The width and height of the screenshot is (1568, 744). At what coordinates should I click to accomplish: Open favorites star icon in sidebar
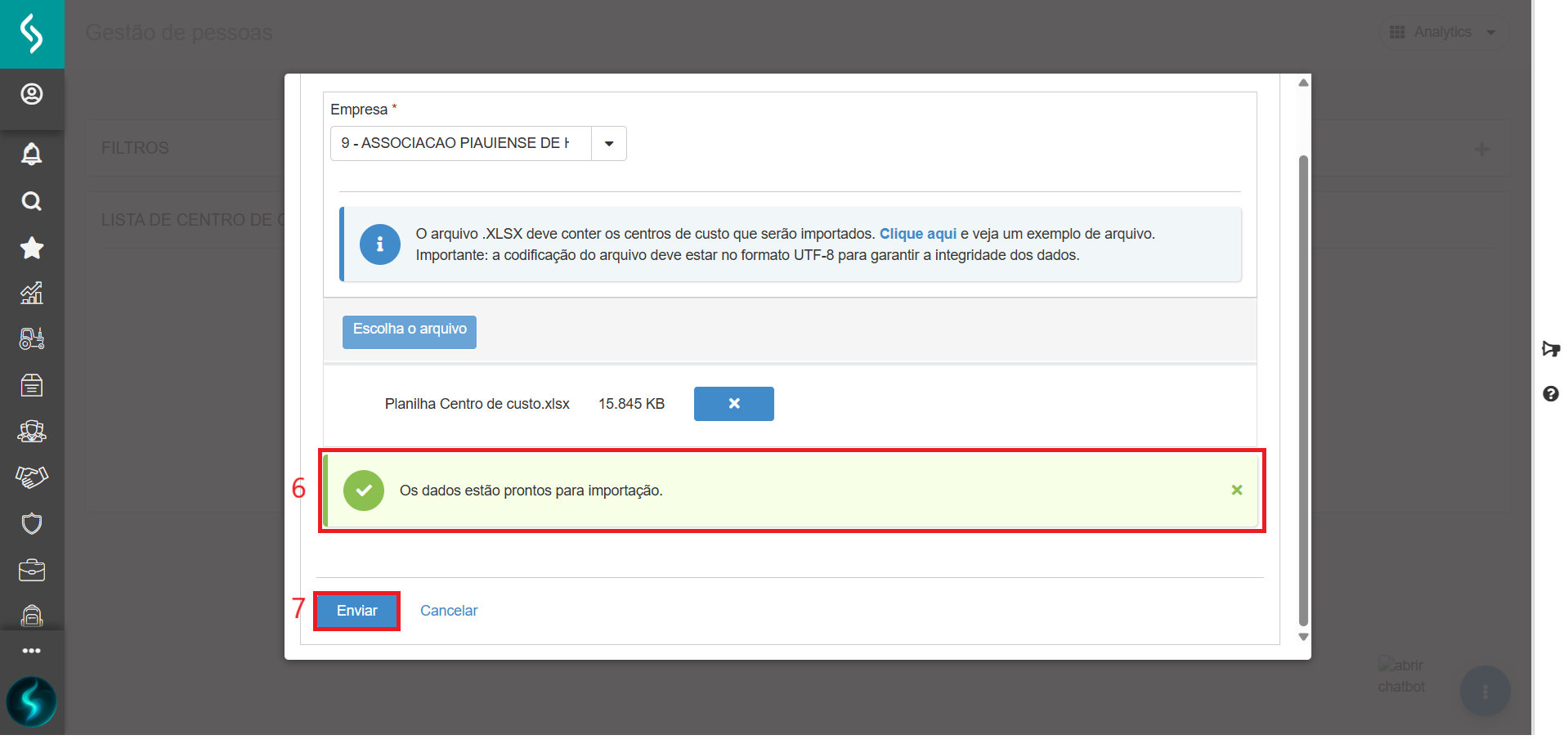tap(32, 248)
